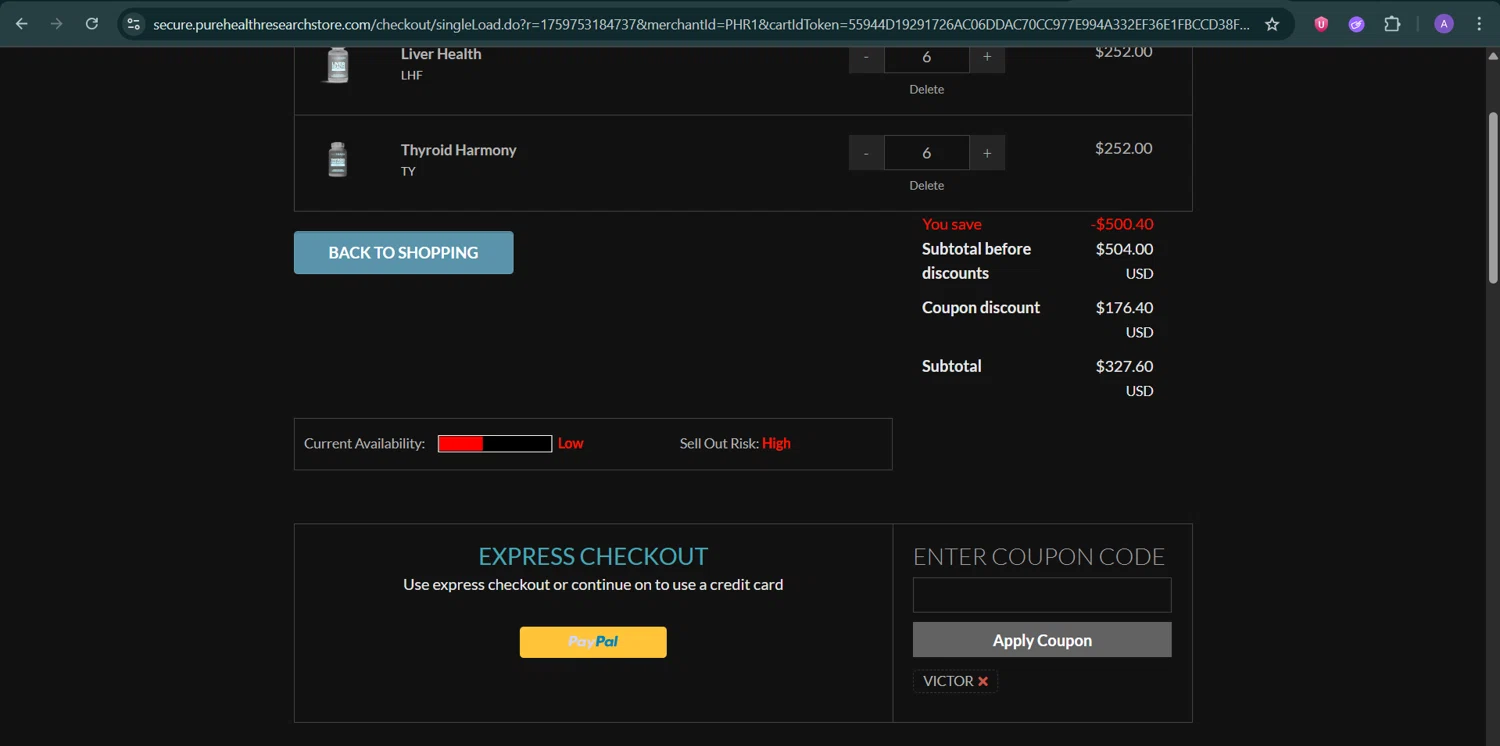Click the Thyroid Harmony product thumbnail
This screenshot has height=746, width=1500.
[x=338, y=159]
